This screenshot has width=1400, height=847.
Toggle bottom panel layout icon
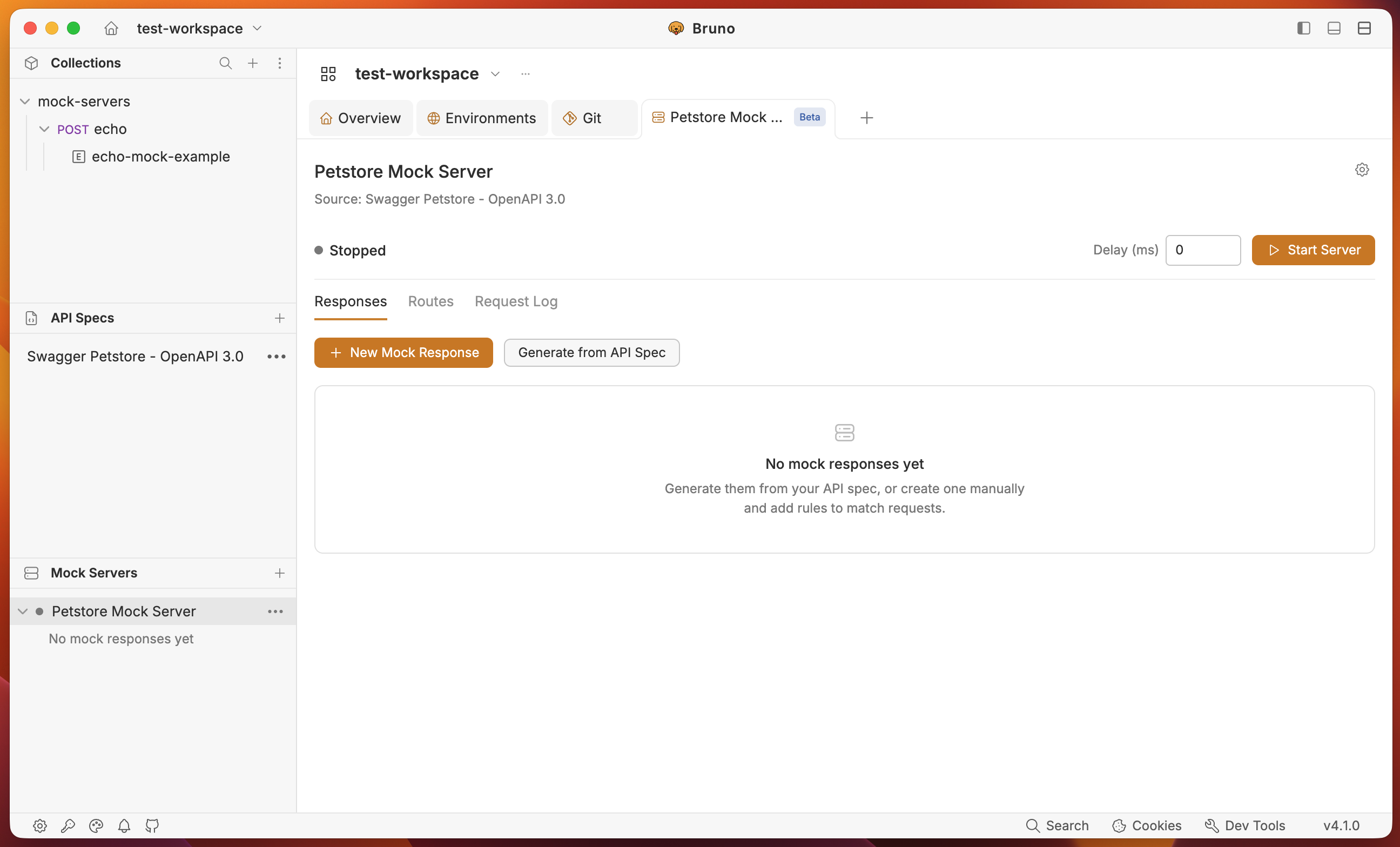tap(1334, 29)
